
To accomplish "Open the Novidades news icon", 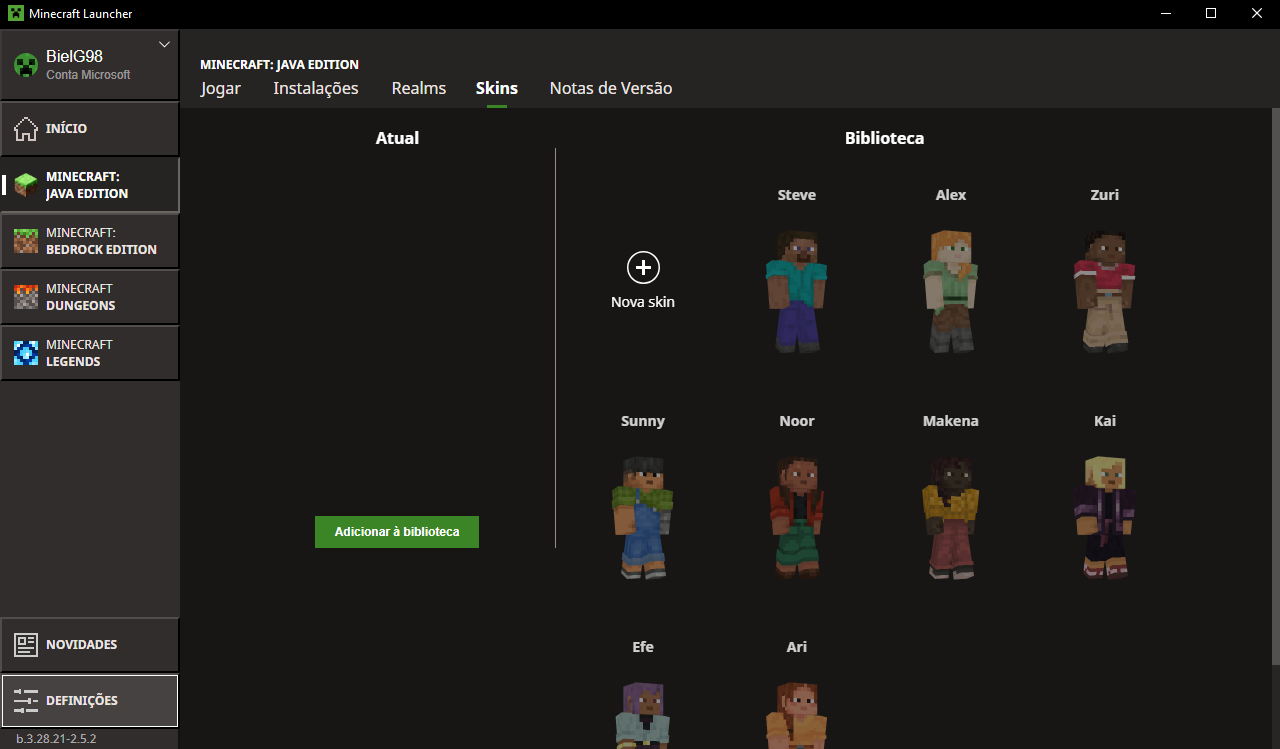I will click(25, 645).
